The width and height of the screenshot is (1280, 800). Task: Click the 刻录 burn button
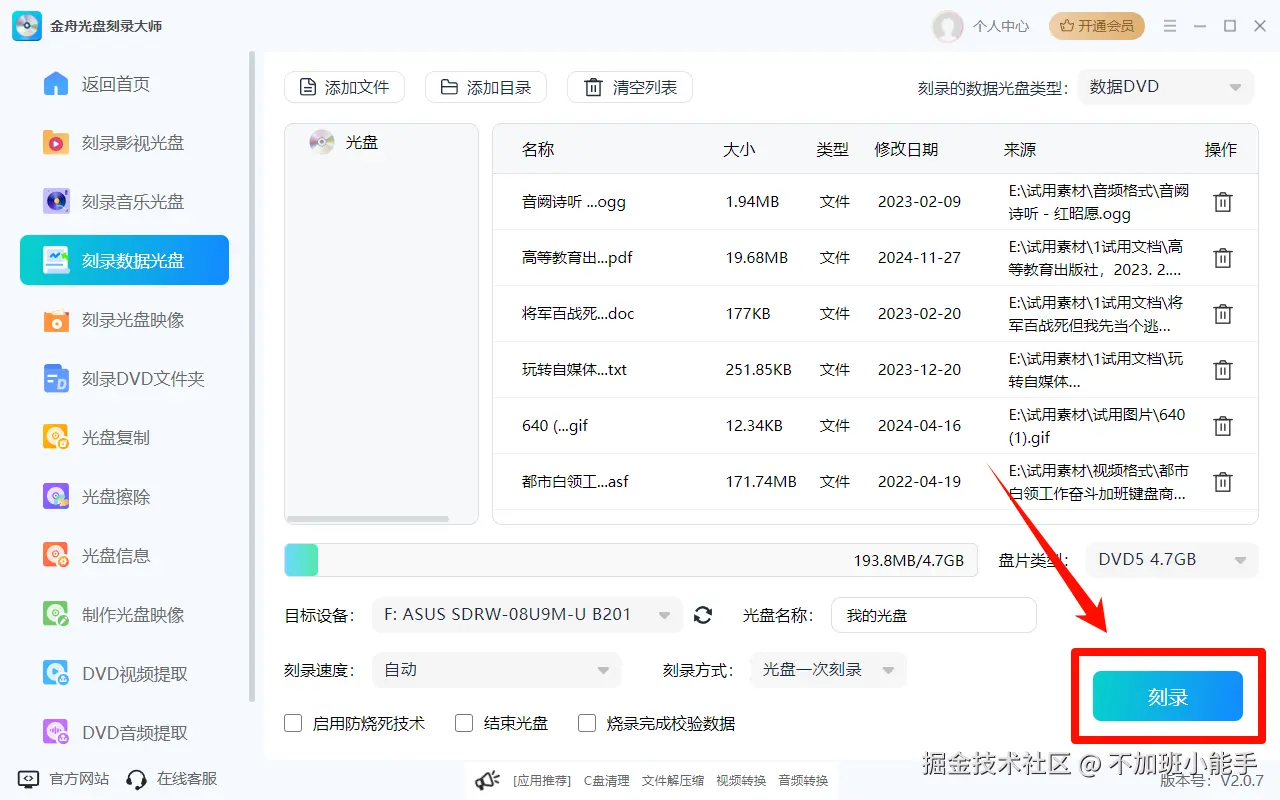[x=1167, y=696]
